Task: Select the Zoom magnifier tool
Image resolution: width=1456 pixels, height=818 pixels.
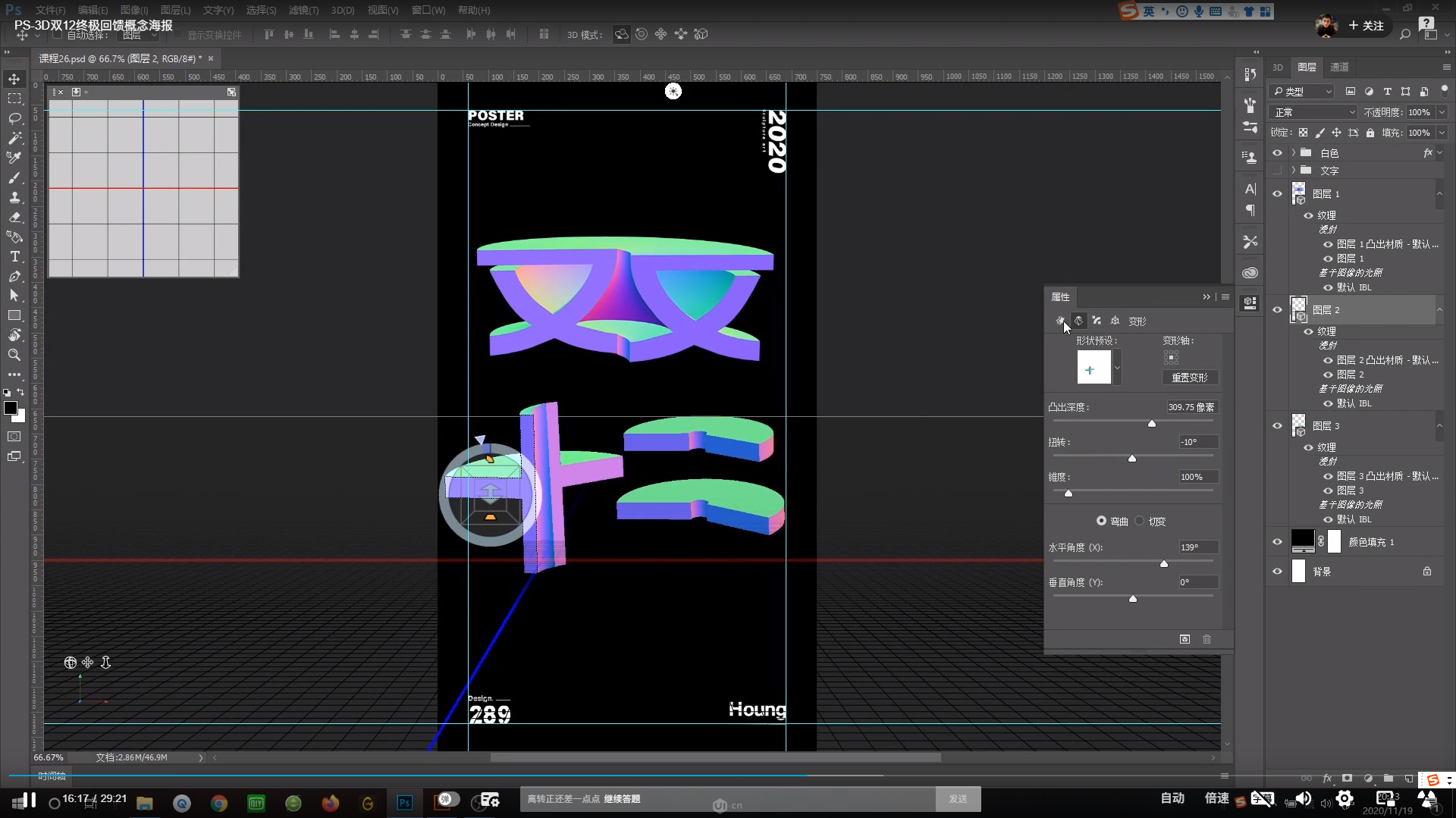Action: click(14, 355)
